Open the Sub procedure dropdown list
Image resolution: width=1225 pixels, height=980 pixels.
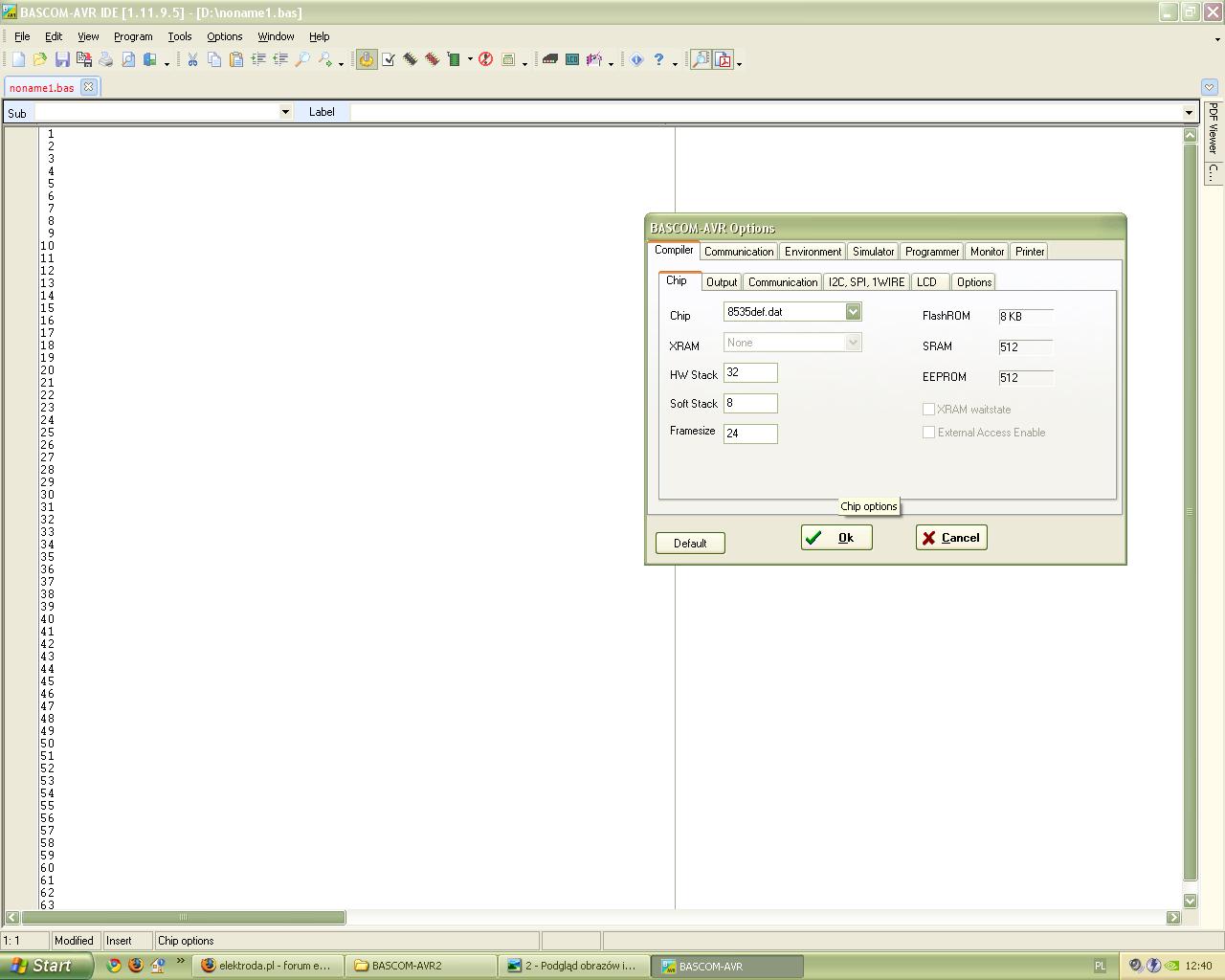284,112
